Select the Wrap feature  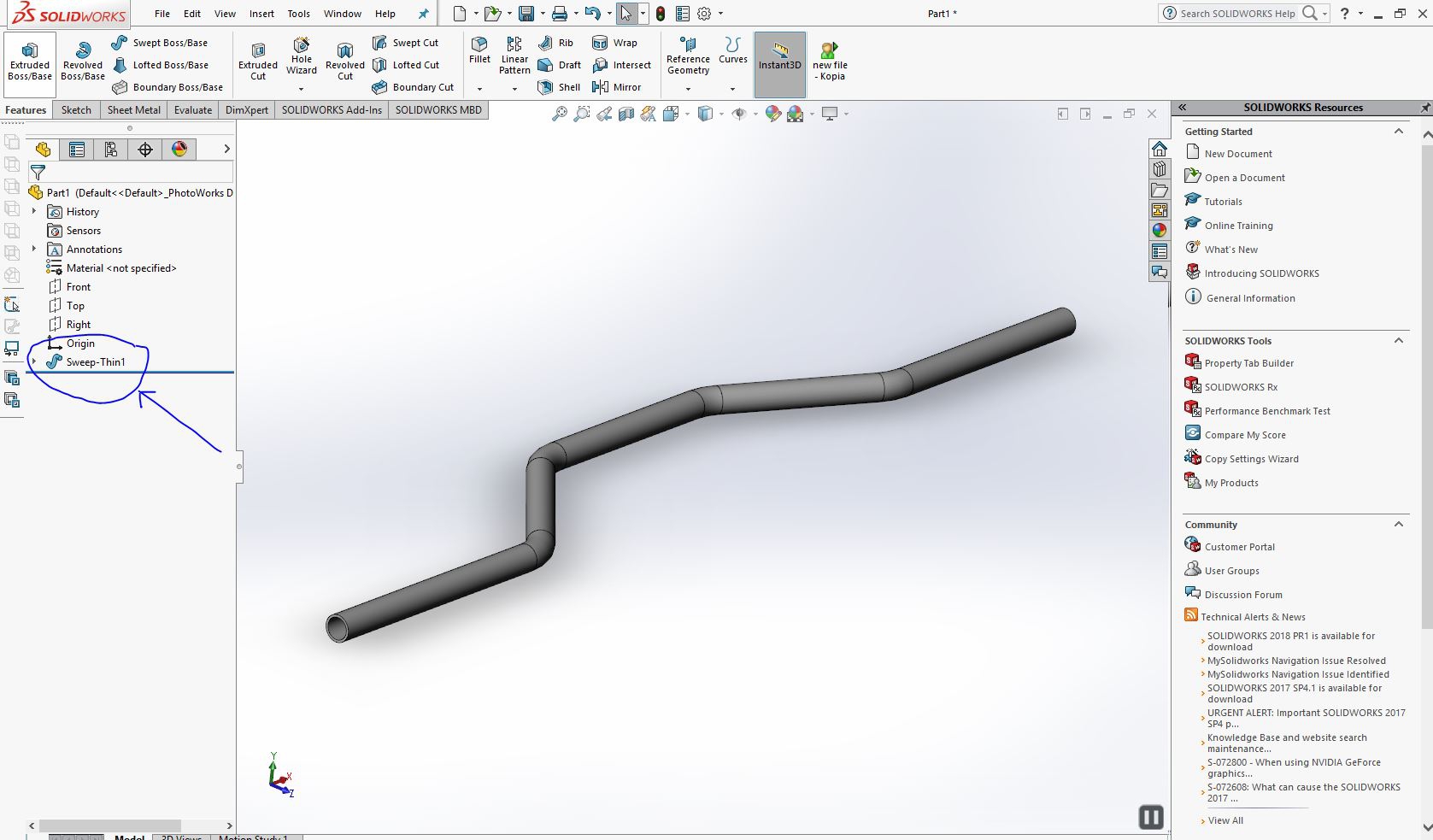click(615, 43)
